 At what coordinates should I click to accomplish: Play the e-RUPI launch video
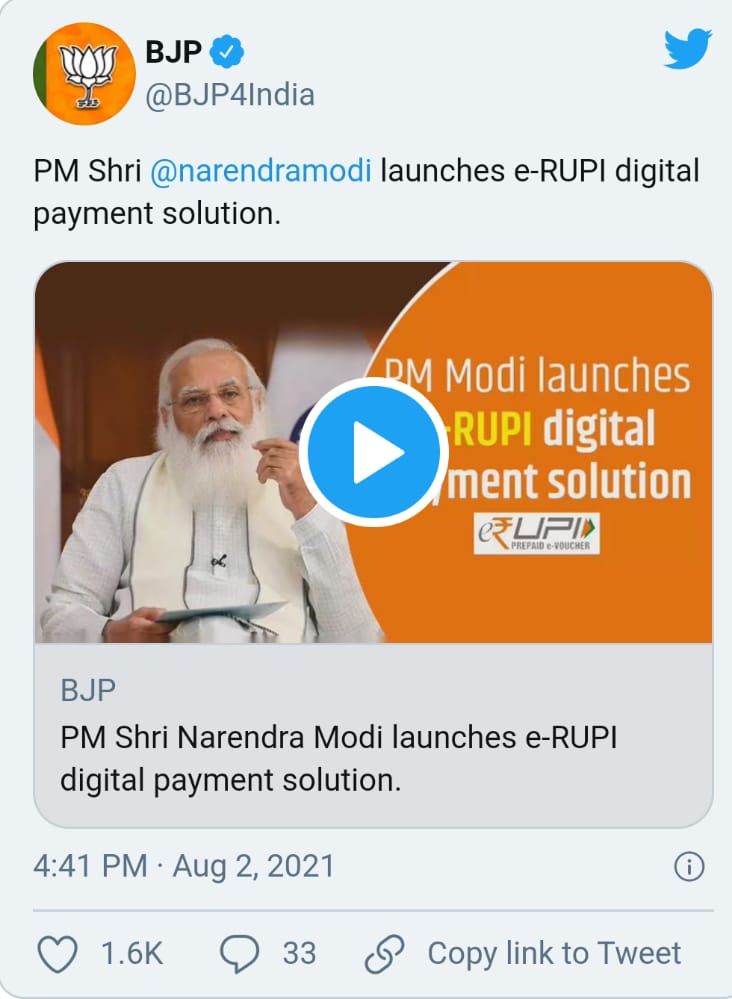pyautogui.click(x=374, y=452)
